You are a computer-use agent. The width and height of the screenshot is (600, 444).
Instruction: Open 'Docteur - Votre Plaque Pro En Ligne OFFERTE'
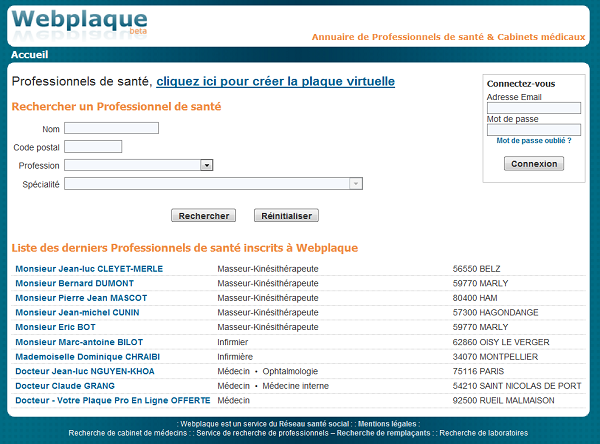click(113, 400)
